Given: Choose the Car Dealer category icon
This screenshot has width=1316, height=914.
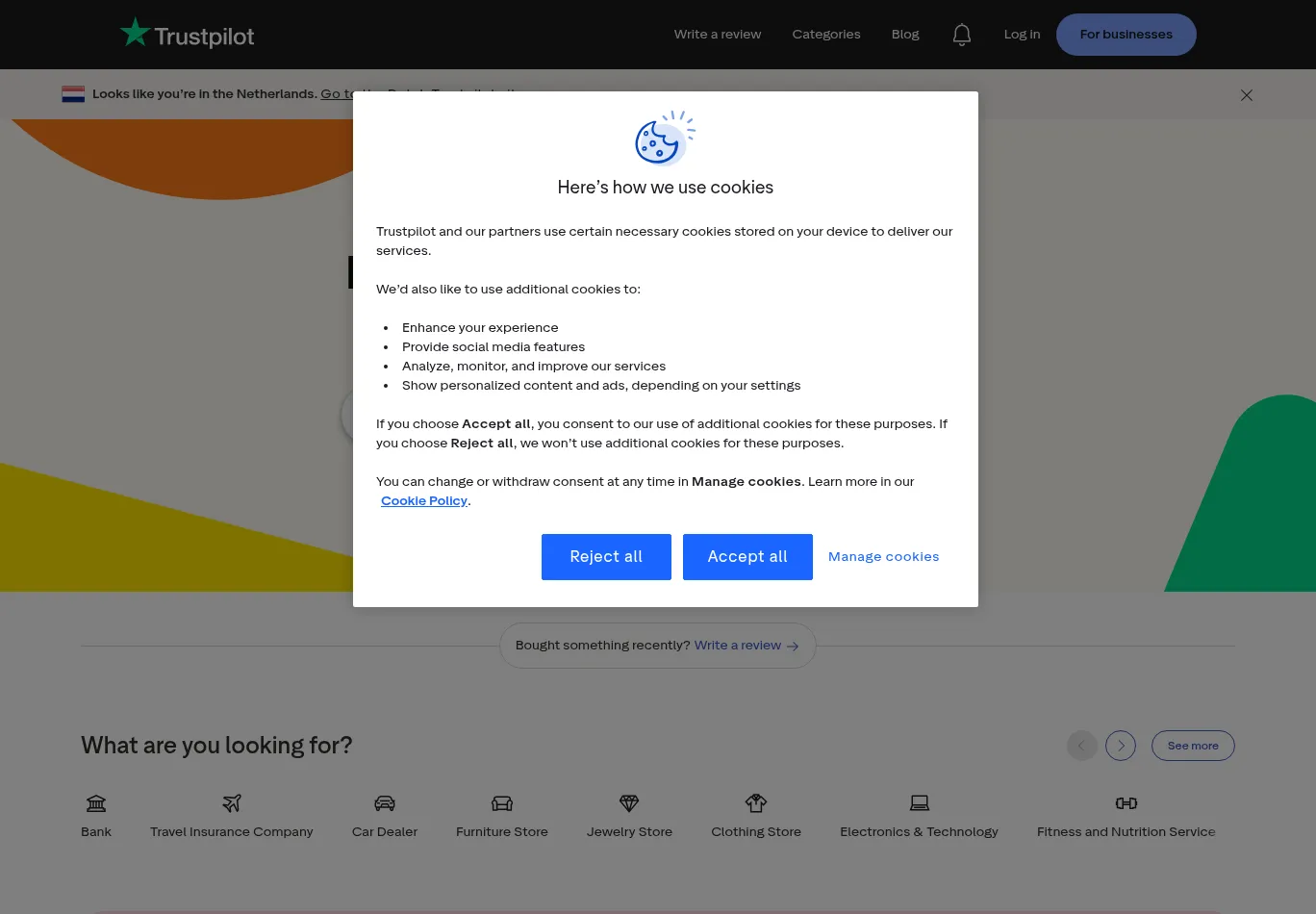Looking at the screenshot, I should tap(385, 803).
